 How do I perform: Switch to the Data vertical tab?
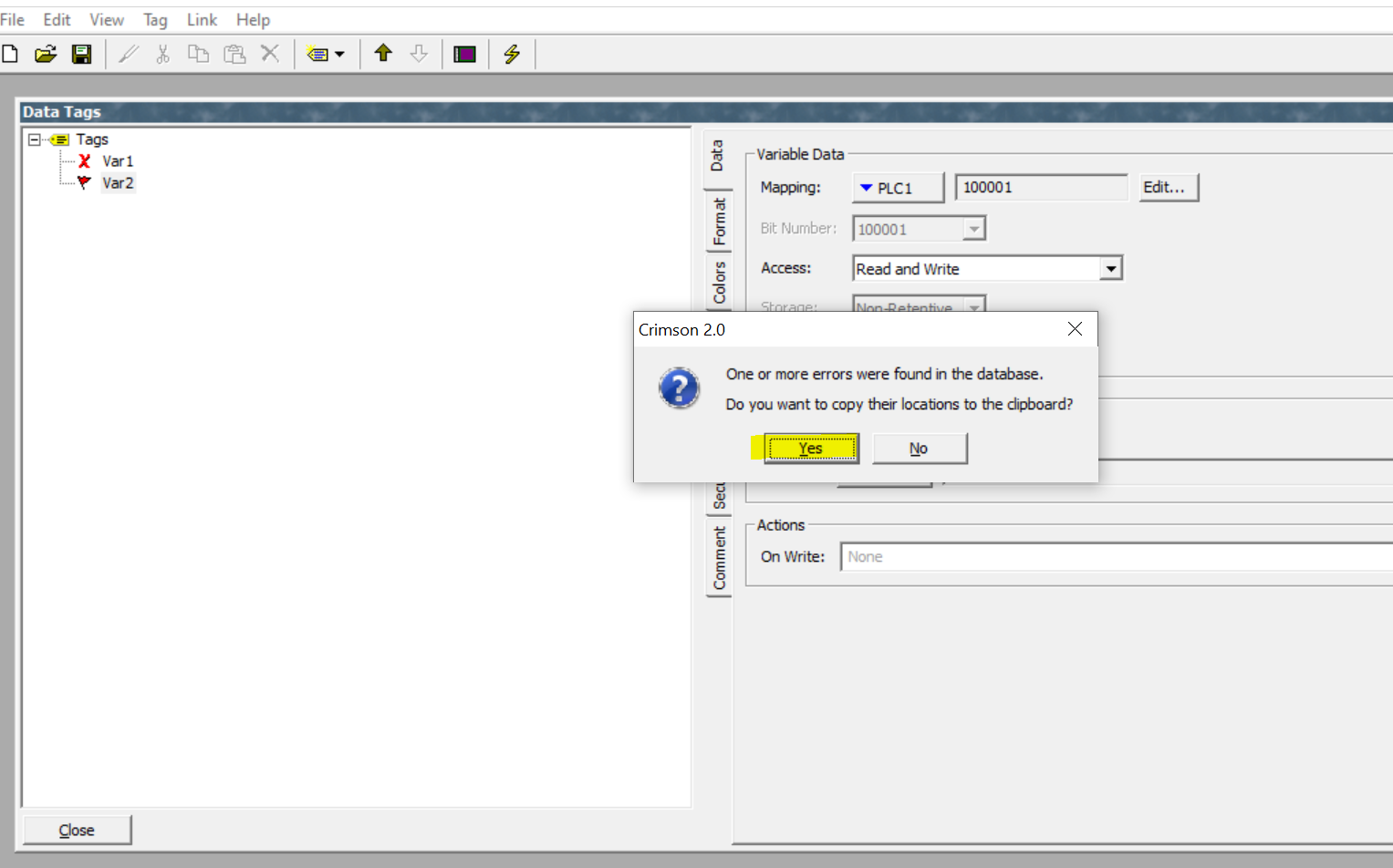pyautogui.click(x=717, y=156)
